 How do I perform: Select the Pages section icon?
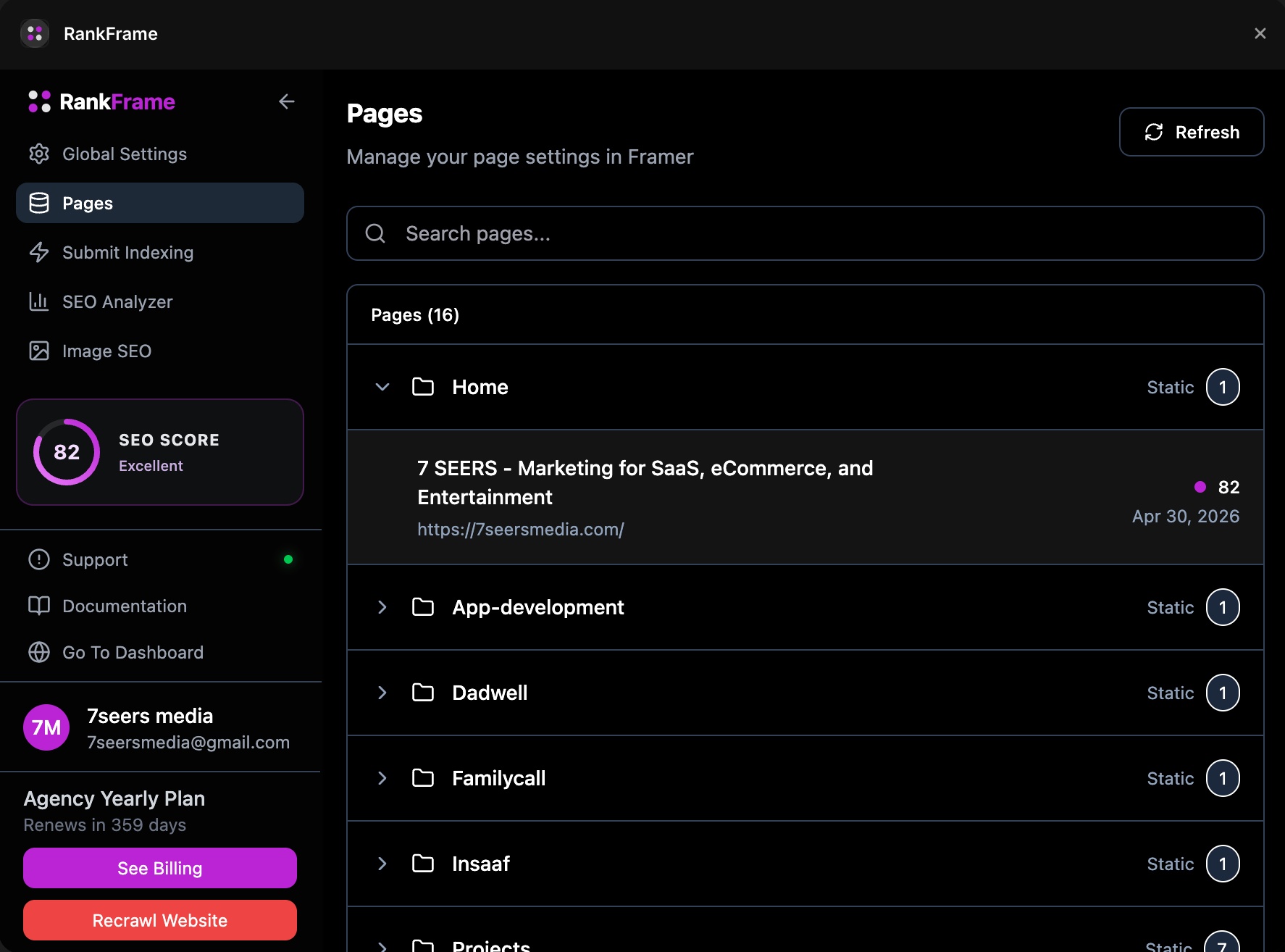click(x=39, y=203)
